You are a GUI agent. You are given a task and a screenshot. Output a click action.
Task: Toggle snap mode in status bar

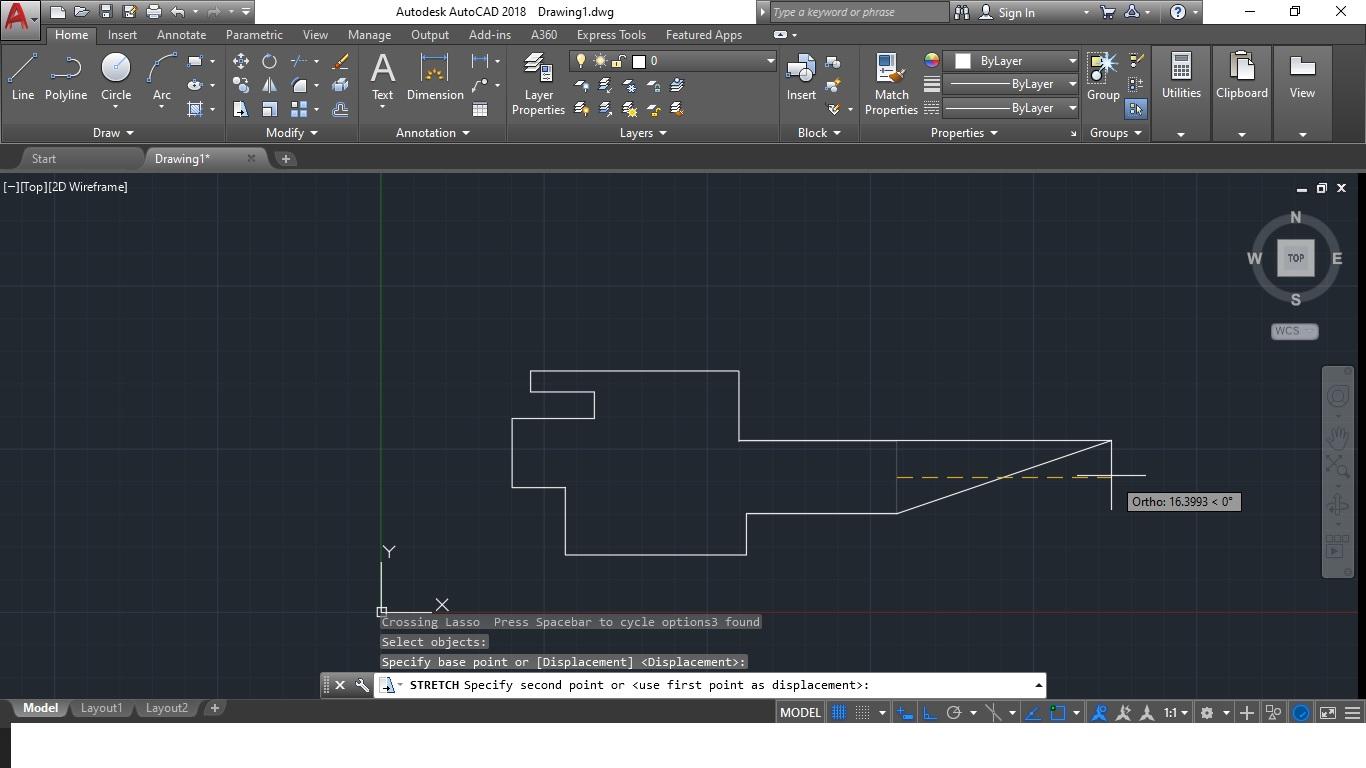tap(862, 713)
